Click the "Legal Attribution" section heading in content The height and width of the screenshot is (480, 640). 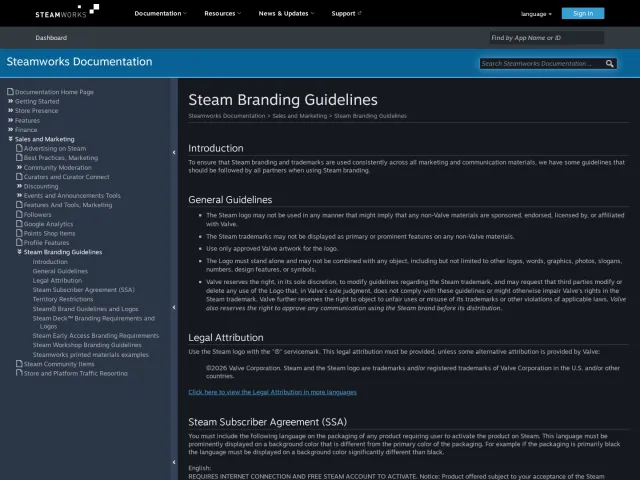tap(226, 338)
